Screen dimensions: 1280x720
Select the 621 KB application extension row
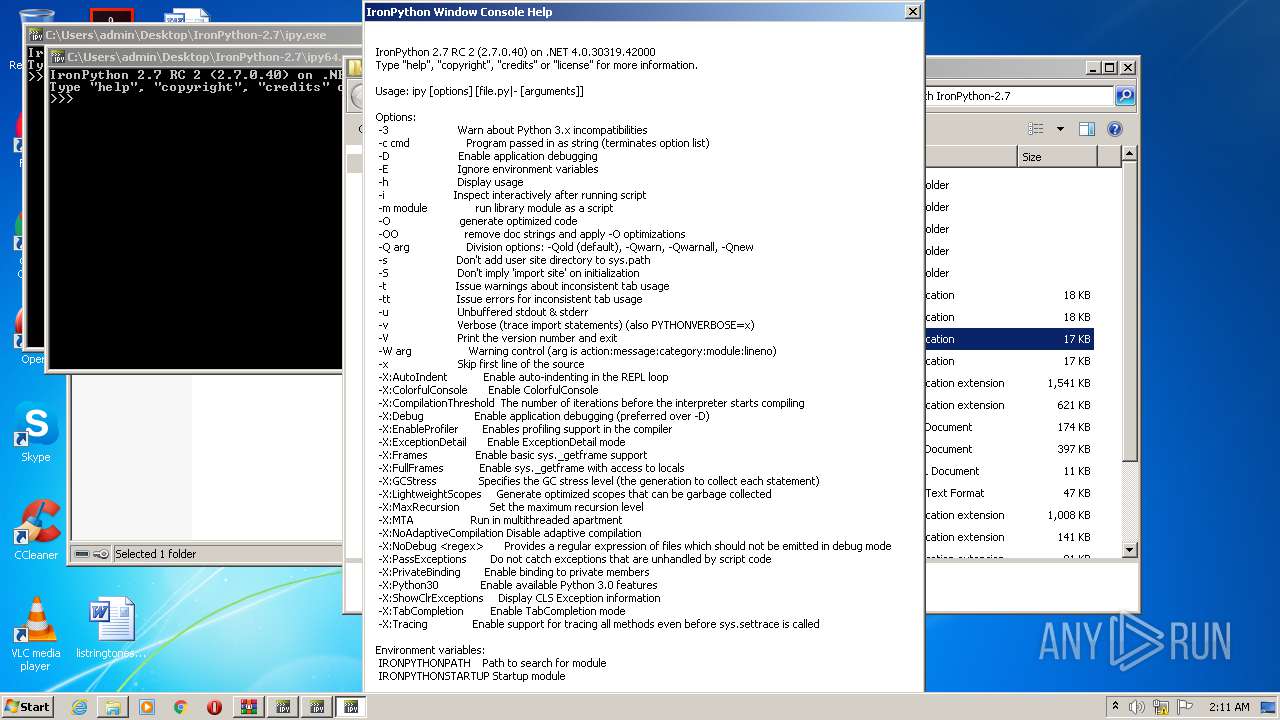point(1009,405)
